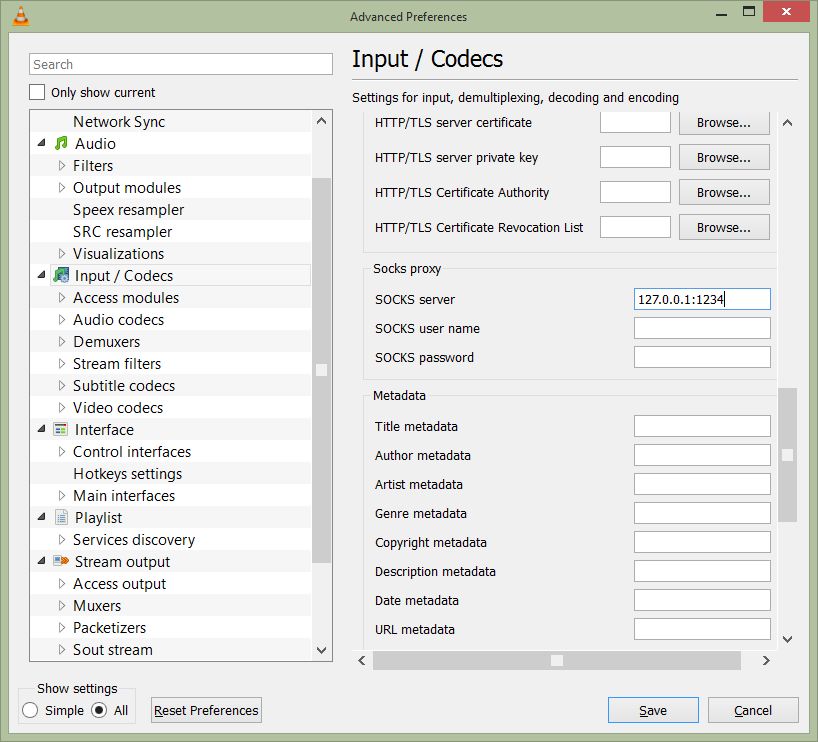
Task: Select the Simple settings radio button
Action: [x=30, y=710]
